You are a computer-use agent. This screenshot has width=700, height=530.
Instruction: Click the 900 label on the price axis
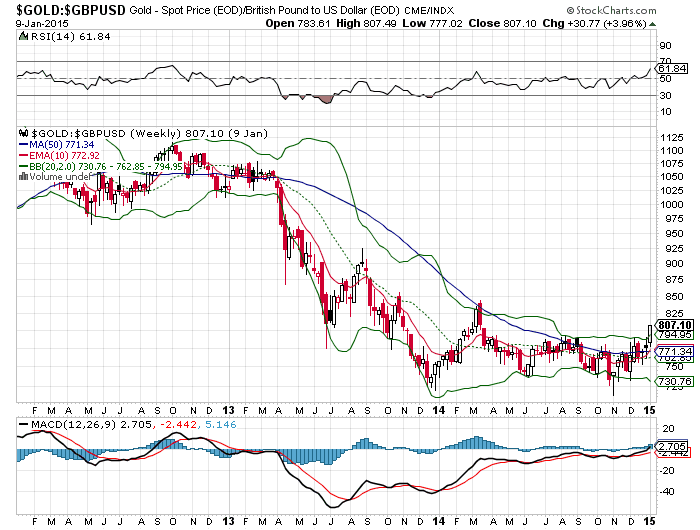click(x=674, y=263)
